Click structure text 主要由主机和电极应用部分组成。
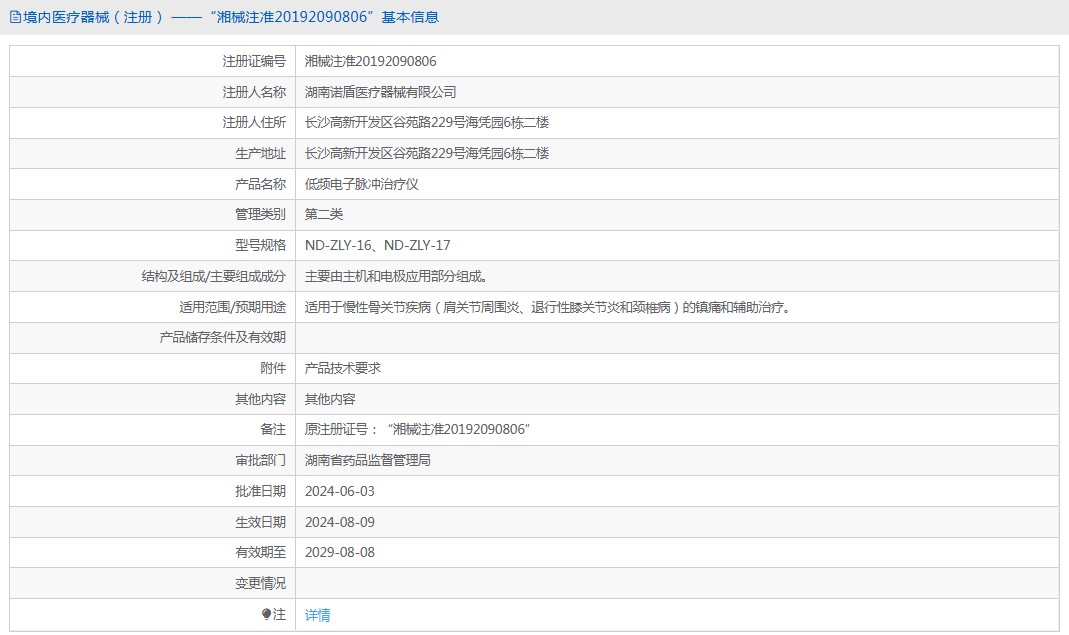Viewport: 1069px width, 635px height. 396,276
